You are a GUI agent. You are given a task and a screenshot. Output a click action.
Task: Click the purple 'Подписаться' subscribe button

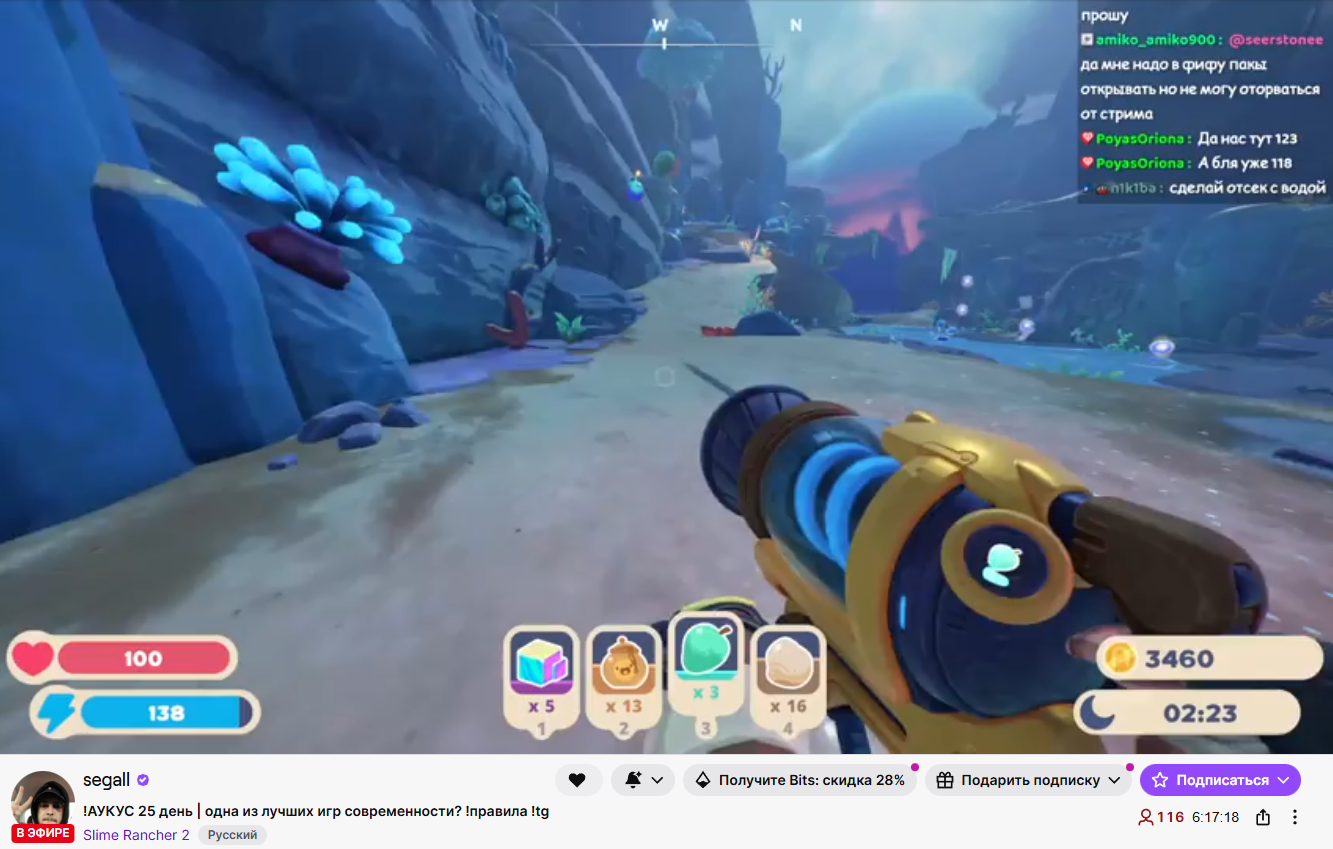[x=1220, y=780]
